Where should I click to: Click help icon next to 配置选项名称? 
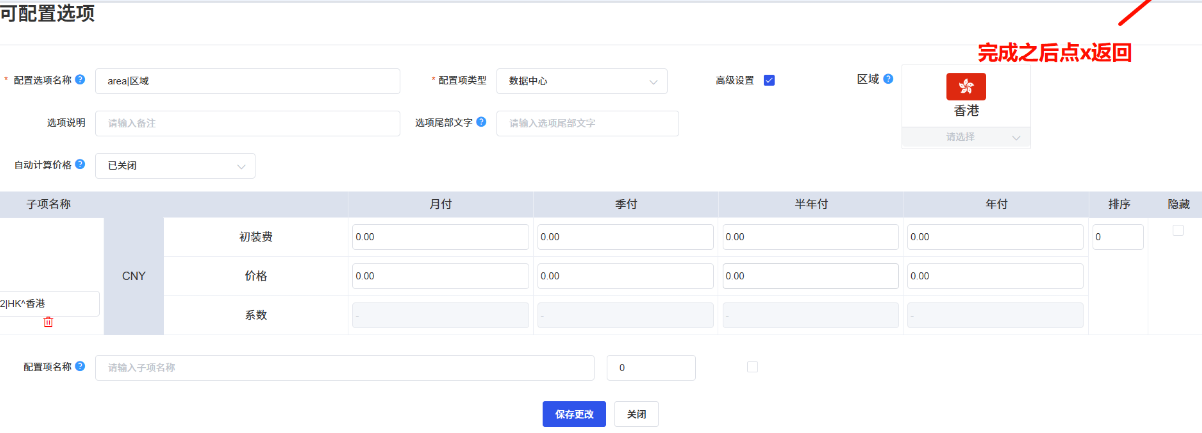pyautogui.click(x=80, y=80)
